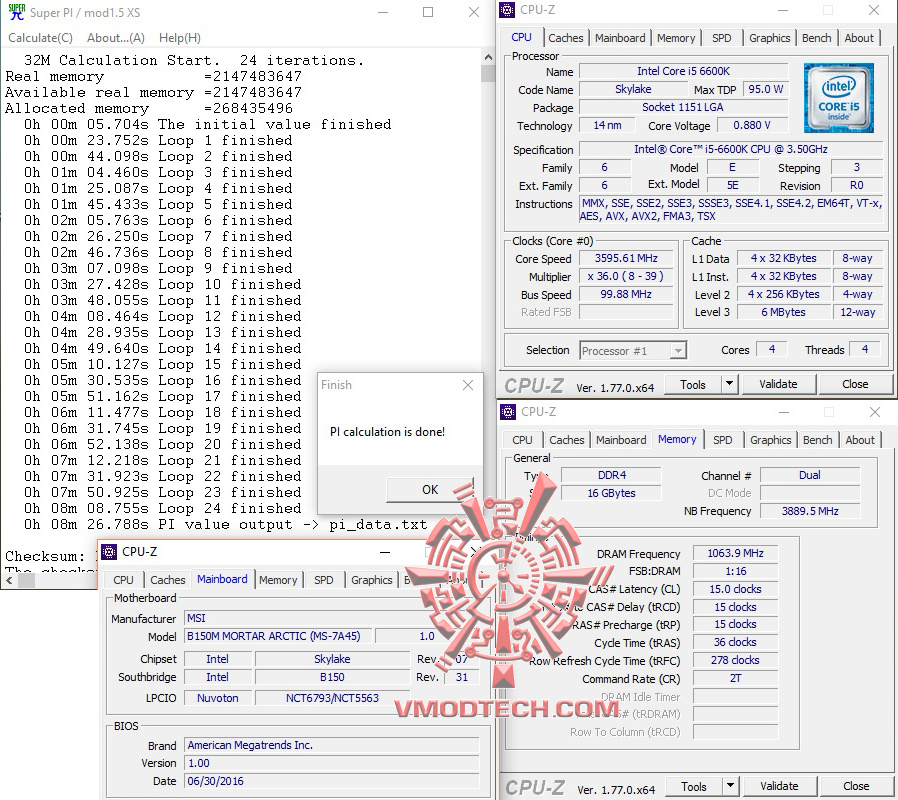The height and width of the screenshot is (800, 898).
Task: Click Close button in top CPU-Z window
Action: 855,384
